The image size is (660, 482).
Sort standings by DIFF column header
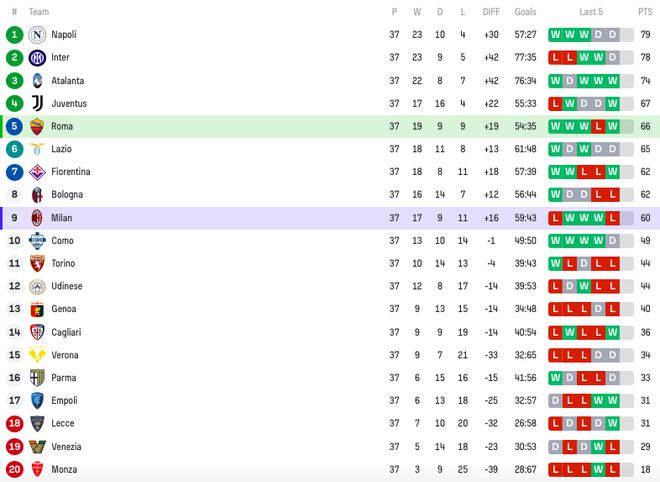click(x=490, y=12)
